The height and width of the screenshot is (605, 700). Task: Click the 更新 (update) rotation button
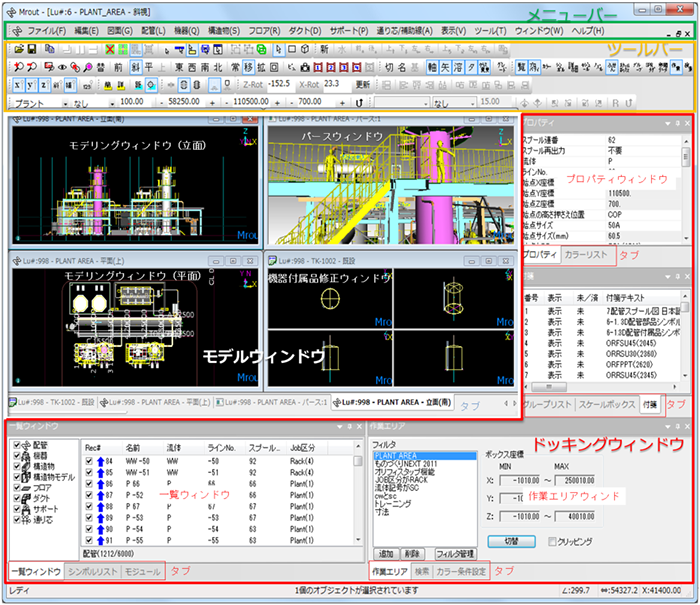363,85
